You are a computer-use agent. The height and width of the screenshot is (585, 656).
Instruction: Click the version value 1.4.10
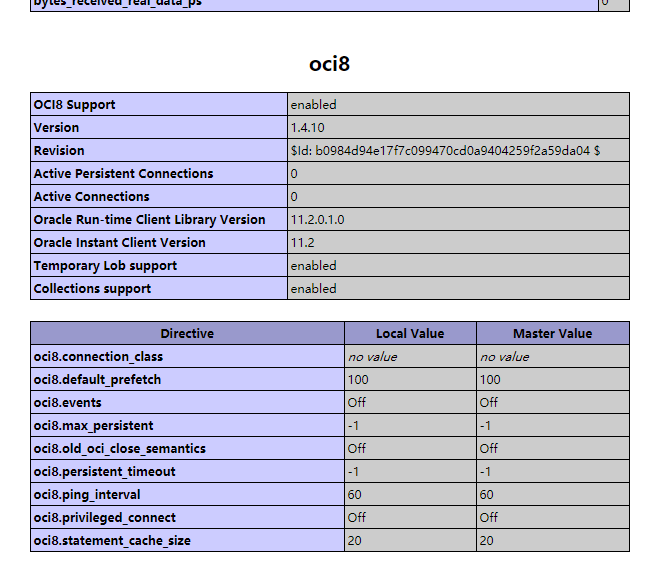[x=308, y=128]
